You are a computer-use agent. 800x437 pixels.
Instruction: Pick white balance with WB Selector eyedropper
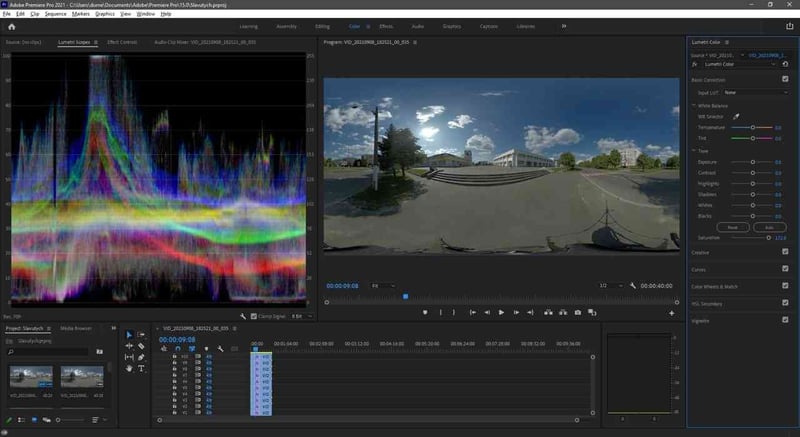pos(736,116)
